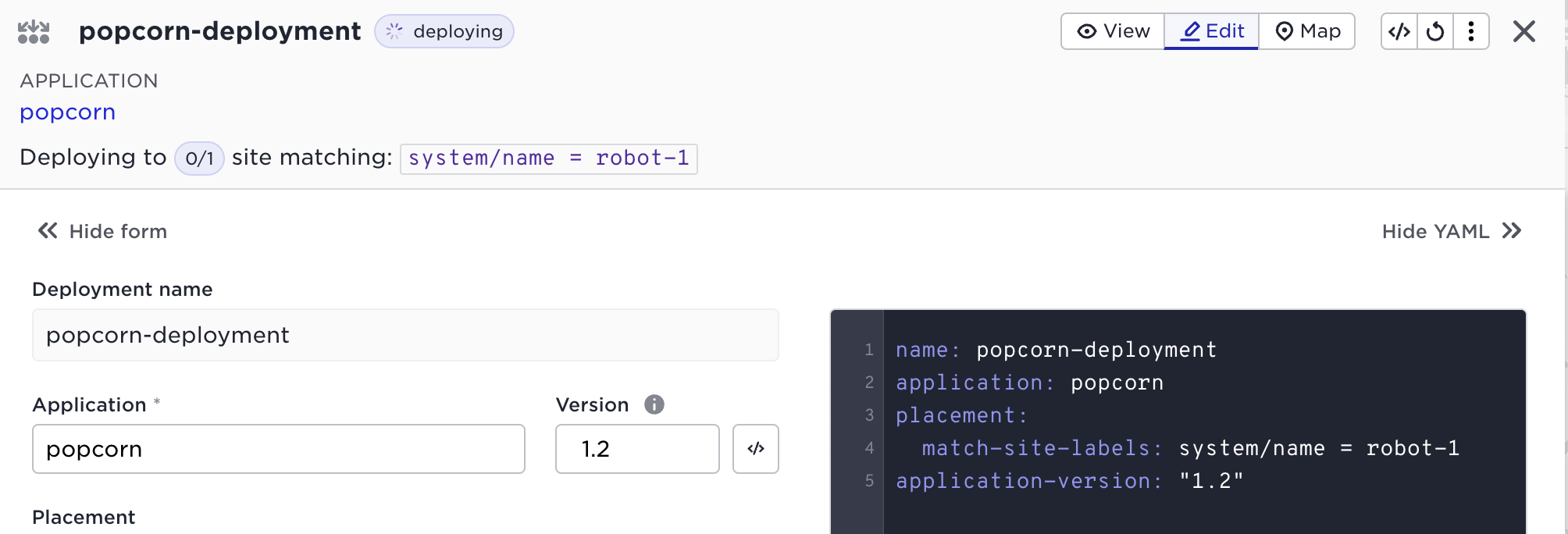The image size is (1568, 534).
Task: Open the Map tab
Action: pos(1307,31)
